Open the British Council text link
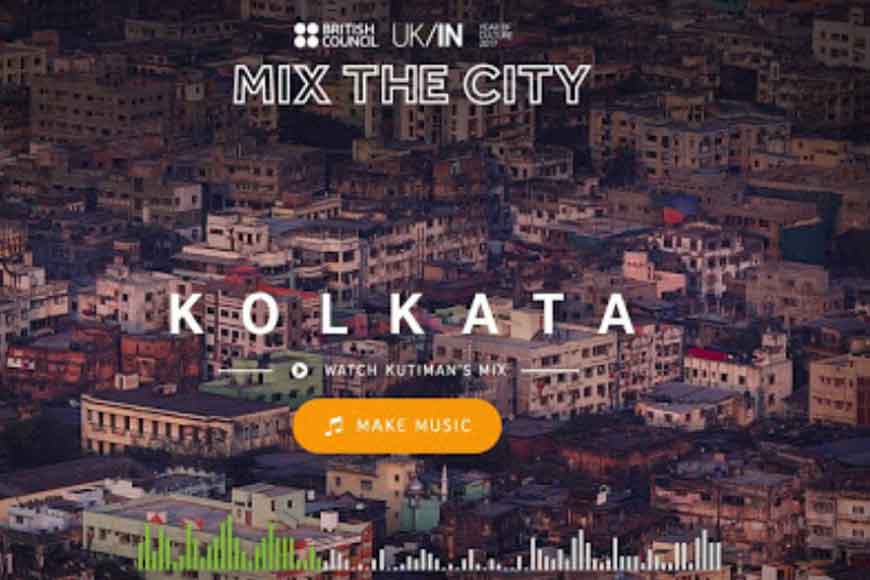The width and height of the screenshot is (870, 580). pos(349,36)
